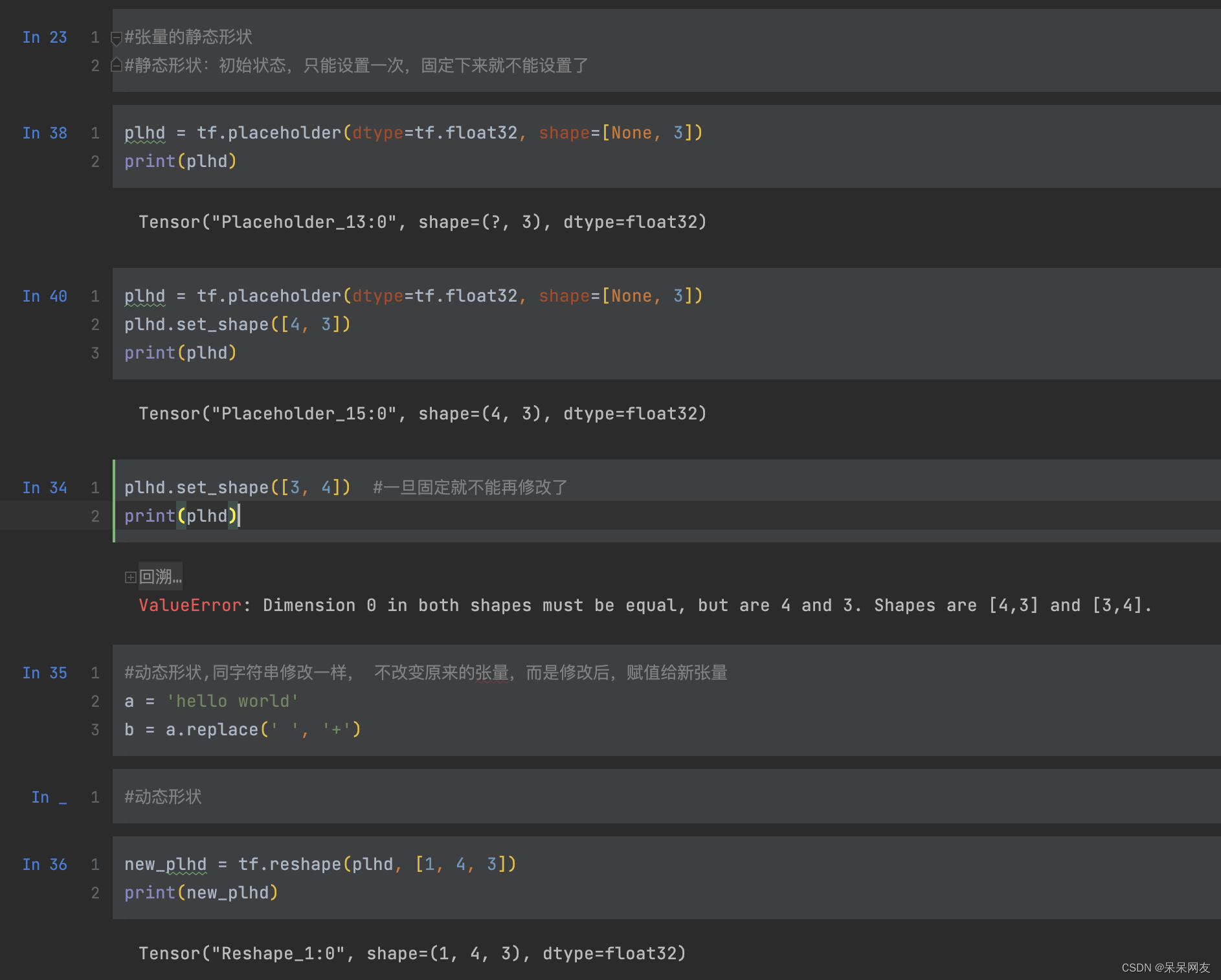This screenshot has height=980, width=1221.
Task: Collapse the comment fold at cell In 23 line 1
Action: 117,38
